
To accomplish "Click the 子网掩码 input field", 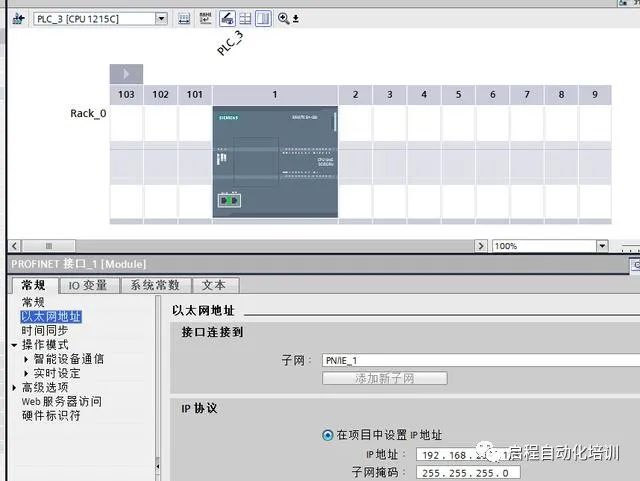I will pyautogui.click(x=468, y=473).
